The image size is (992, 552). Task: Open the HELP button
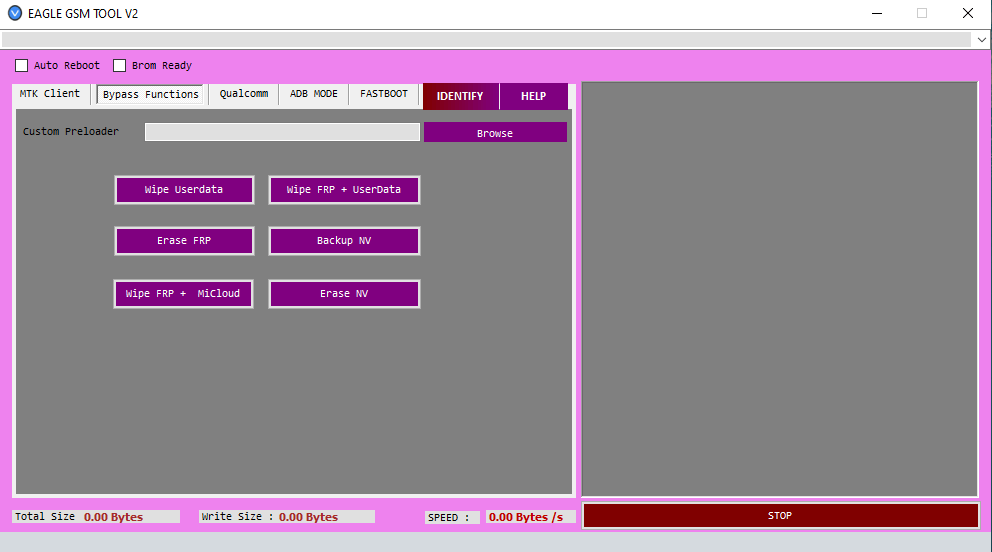[533, 96]
